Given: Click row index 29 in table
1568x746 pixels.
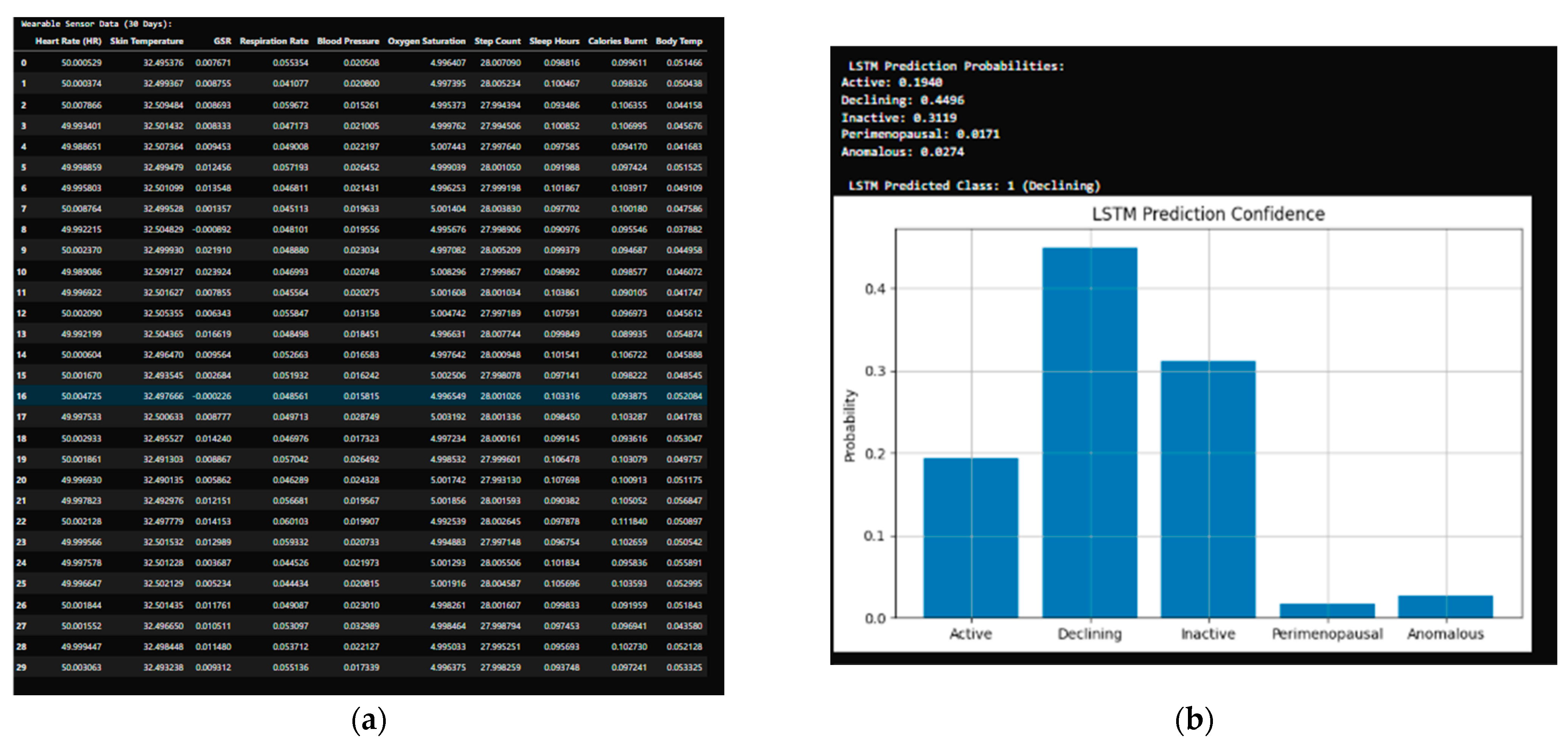Looking at the screenshot, I should pyautogui.click(x=22, y=668).
